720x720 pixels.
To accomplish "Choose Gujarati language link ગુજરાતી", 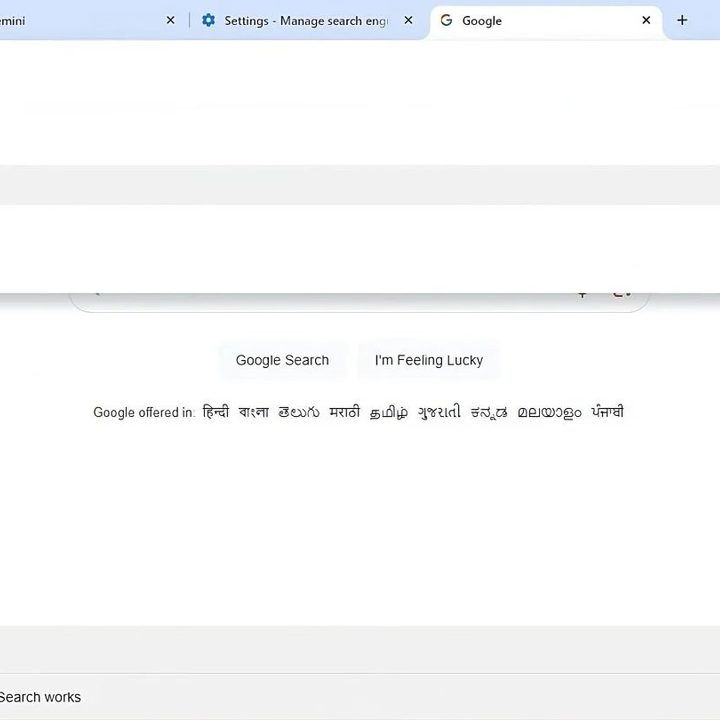I will [x=439, y=412].
